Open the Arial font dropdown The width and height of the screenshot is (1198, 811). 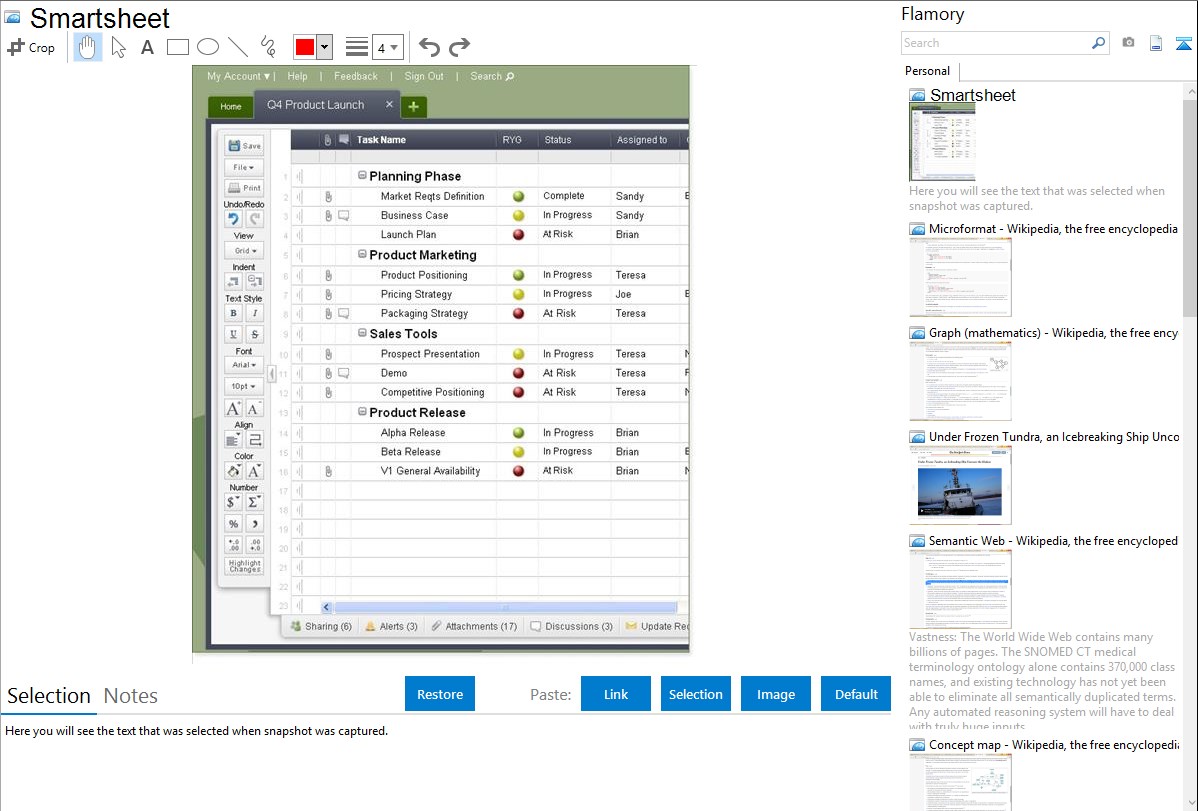(x=244, y=365)
